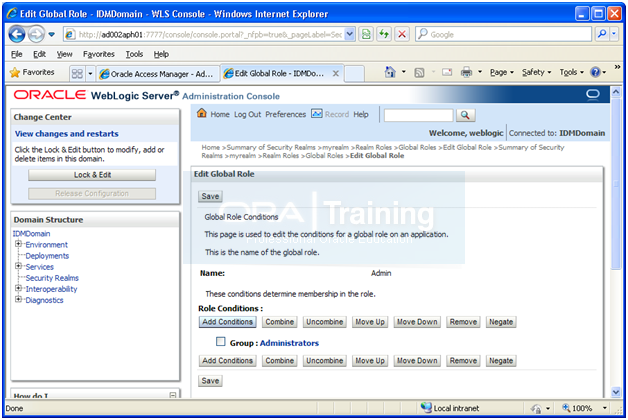
Task: Select Security Realms in Domain Structure
Action: (52, 278)
